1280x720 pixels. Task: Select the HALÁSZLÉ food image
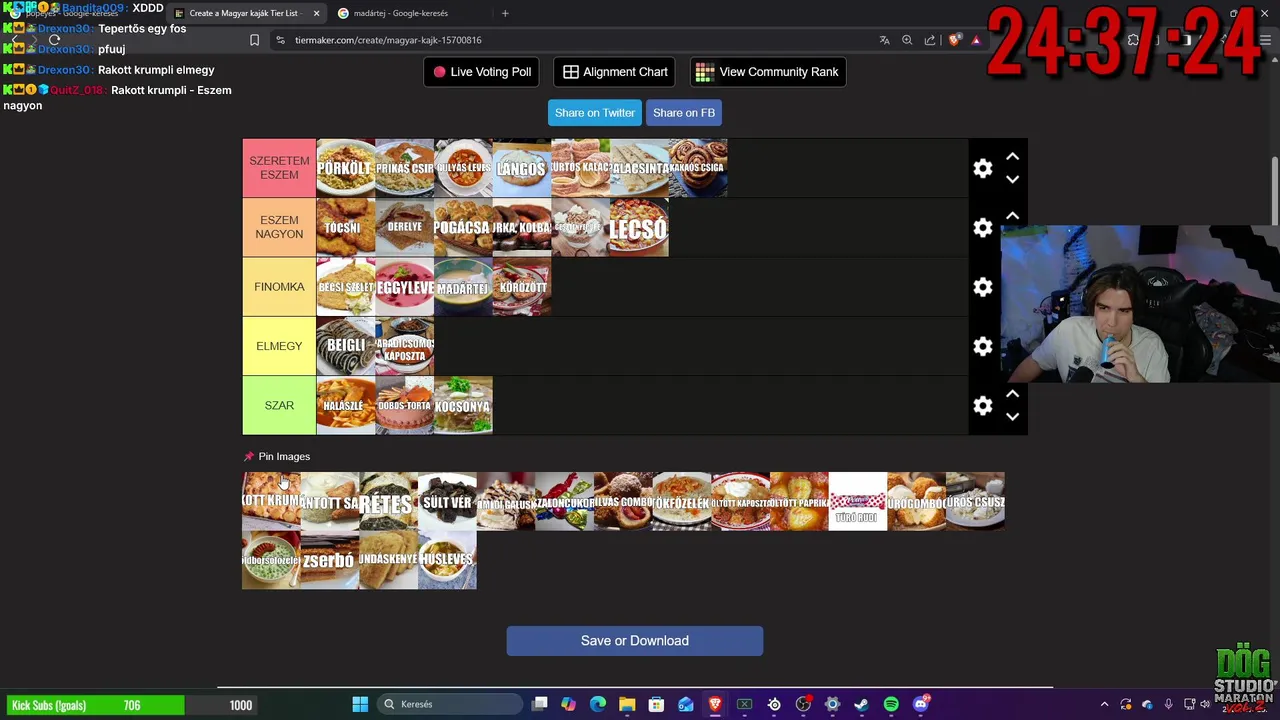click(x=346, y=405)
